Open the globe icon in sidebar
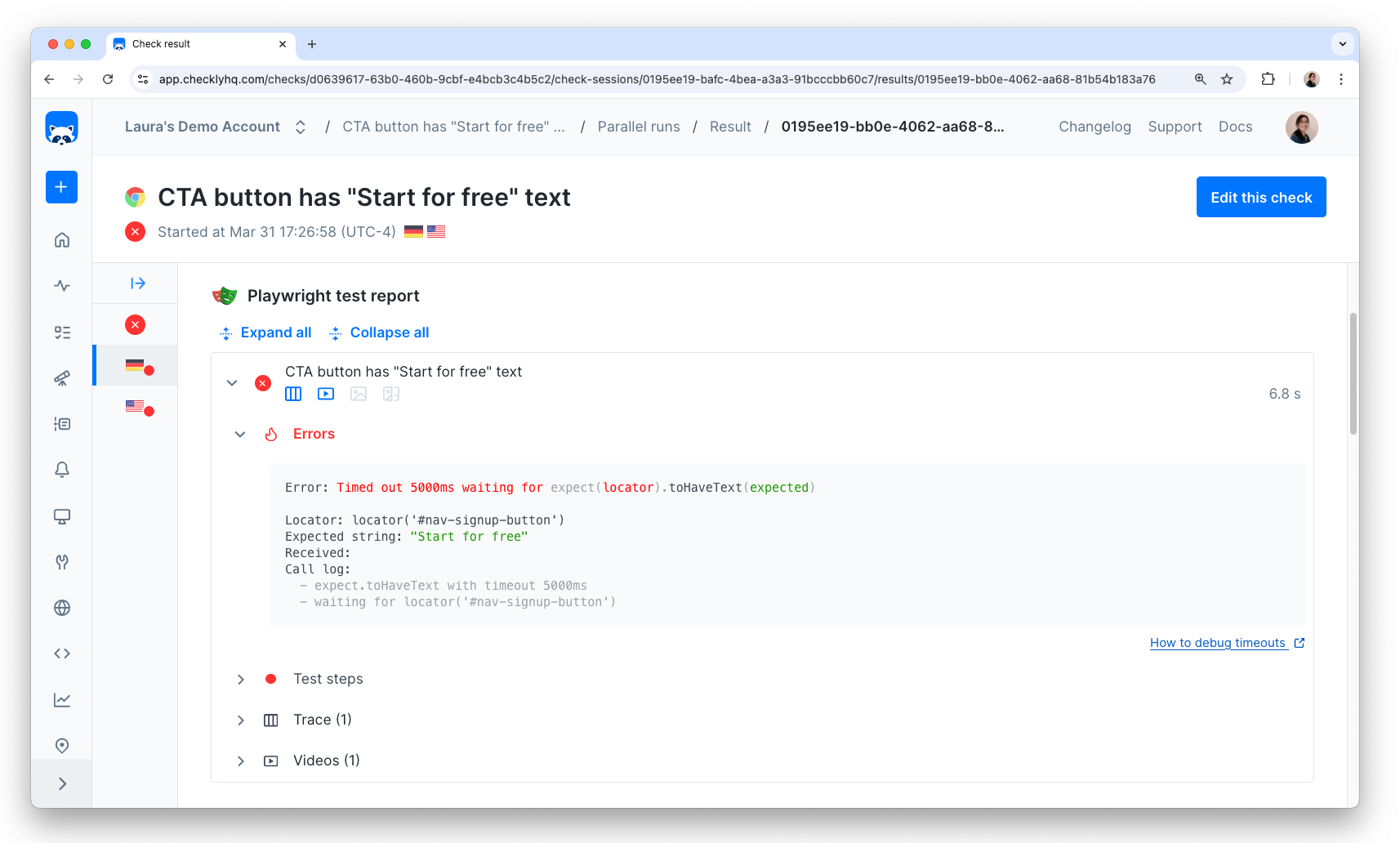This screenshot has width=1400, height=843. click(x=62, y=608)
